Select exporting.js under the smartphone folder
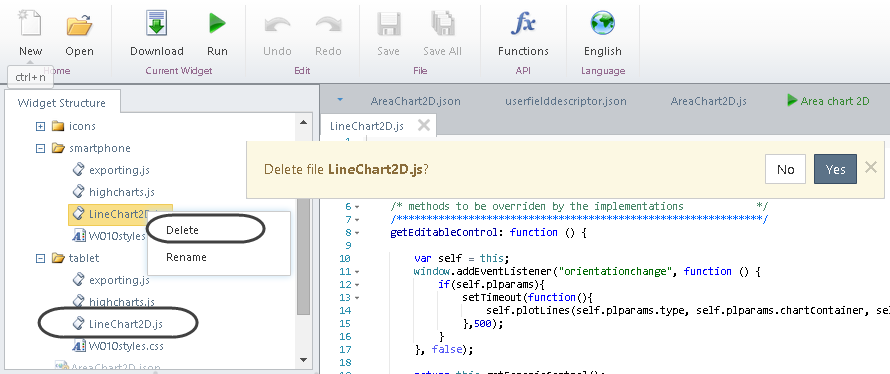The width and height of the screenshot is (890, 374). [119, 170]
